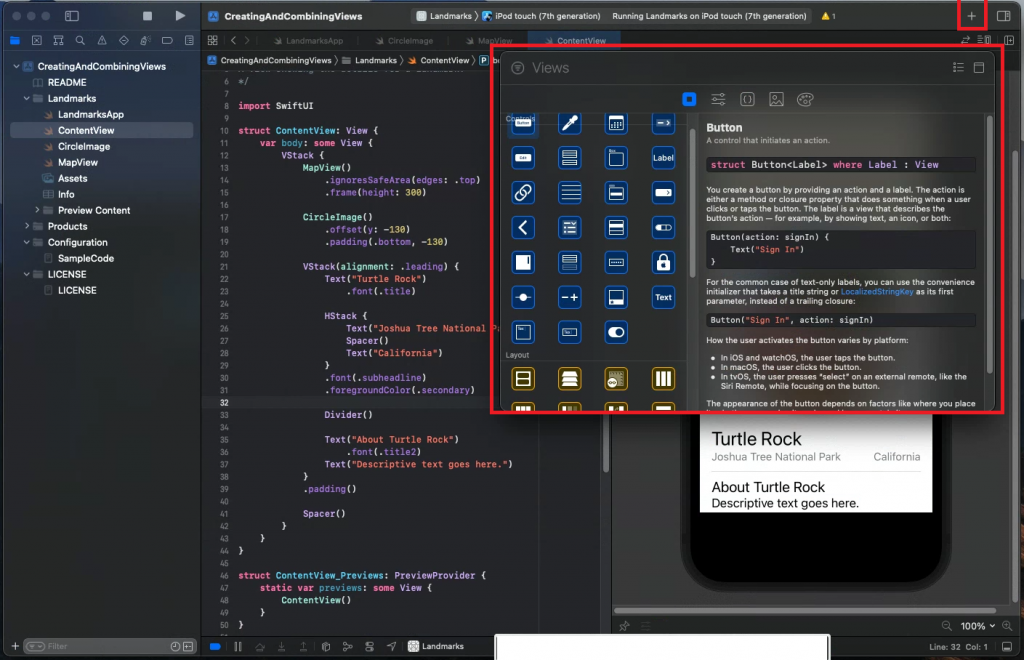1024x660 pixels.
Task: Select the Text view
Action: click(x=663, y=297)
